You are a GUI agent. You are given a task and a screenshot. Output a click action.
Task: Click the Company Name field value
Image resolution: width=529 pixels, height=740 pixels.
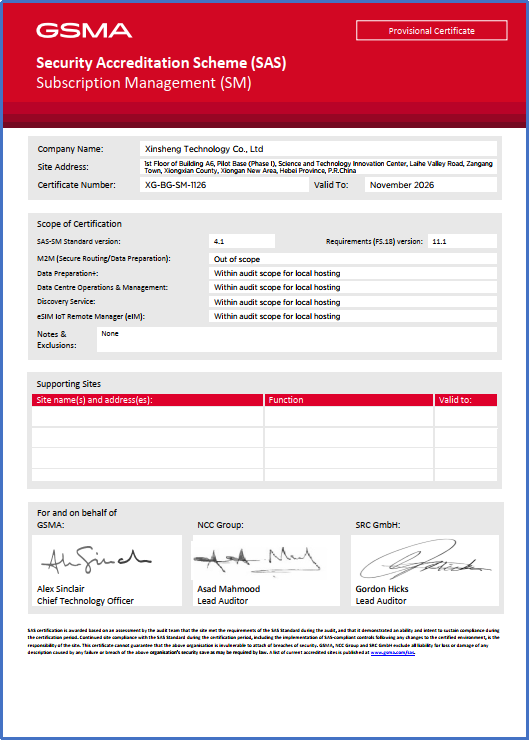click(x=318, y=149)
